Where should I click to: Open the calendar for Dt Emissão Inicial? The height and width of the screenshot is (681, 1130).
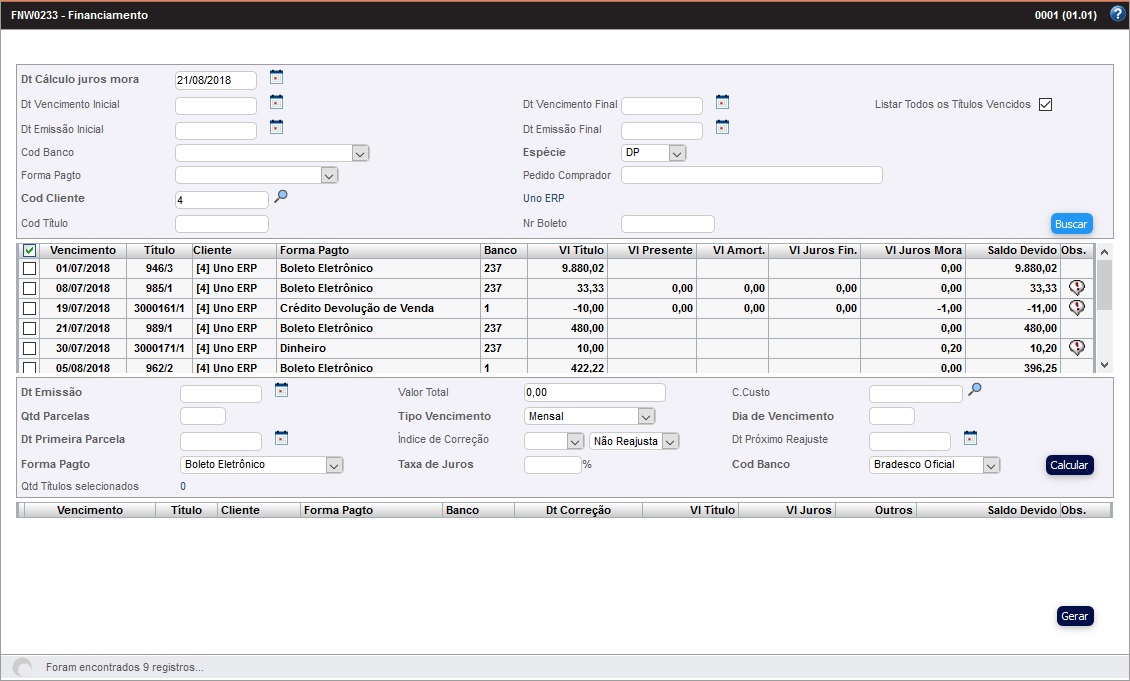[x=276, y=127]
